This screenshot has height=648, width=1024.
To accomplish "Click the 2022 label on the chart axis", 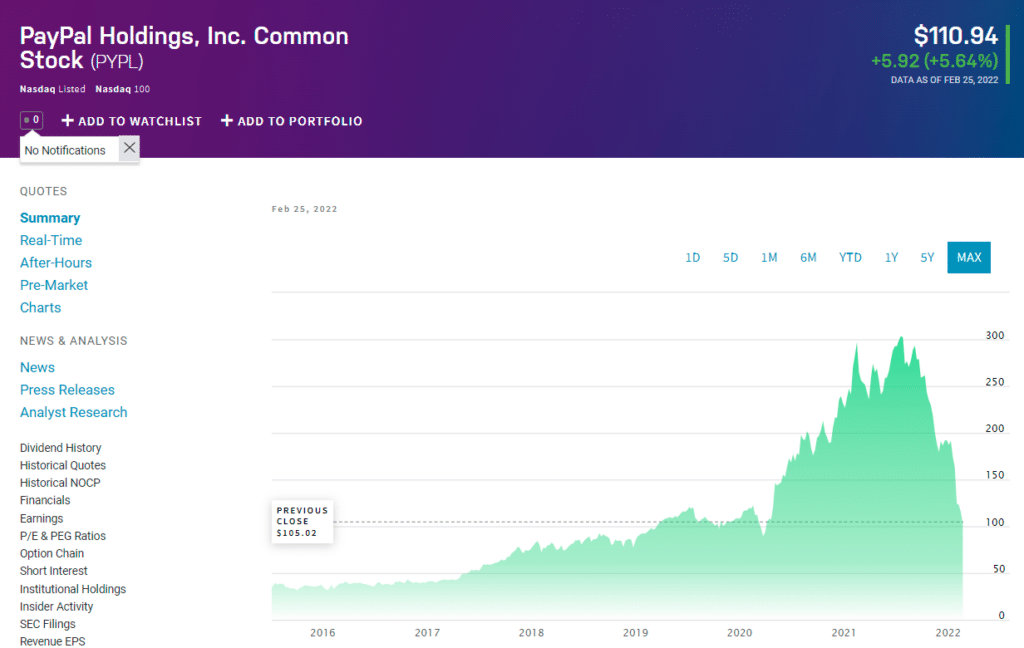I will coord(948,632).
